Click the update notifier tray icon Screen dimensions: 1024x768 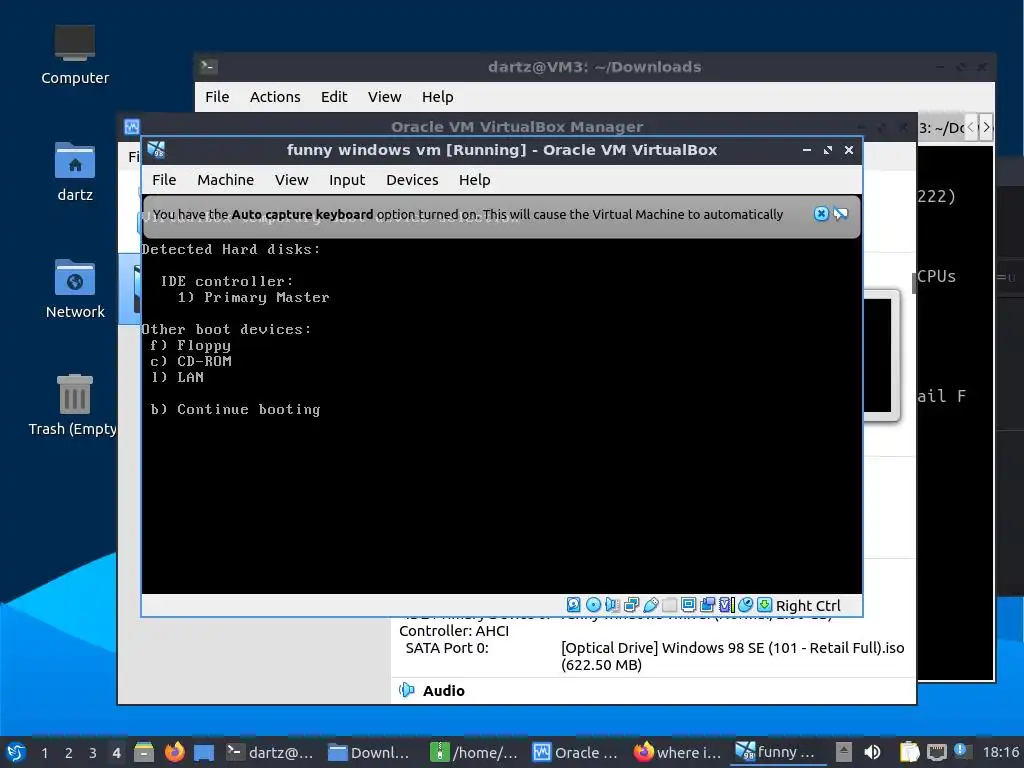click(961, 750)
